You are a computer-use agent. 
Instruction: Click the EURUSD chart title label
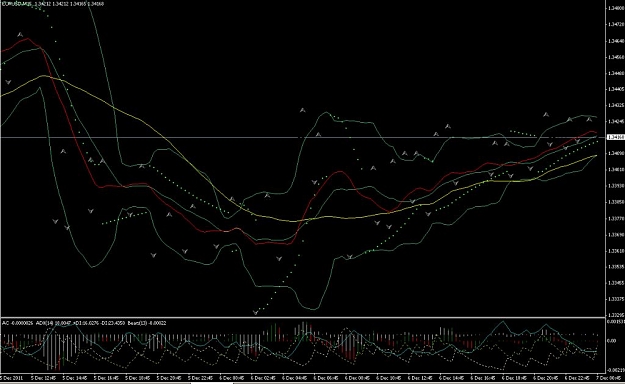click(x=53, y=4)
